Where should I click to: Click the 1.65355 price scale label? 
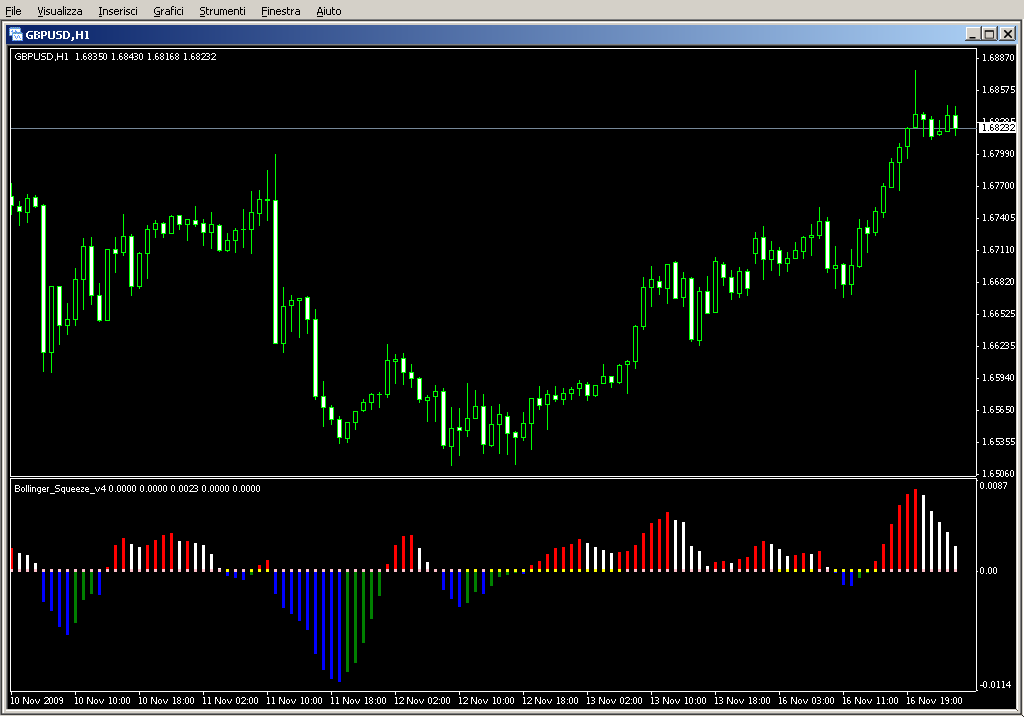click(x=999, y=441)
